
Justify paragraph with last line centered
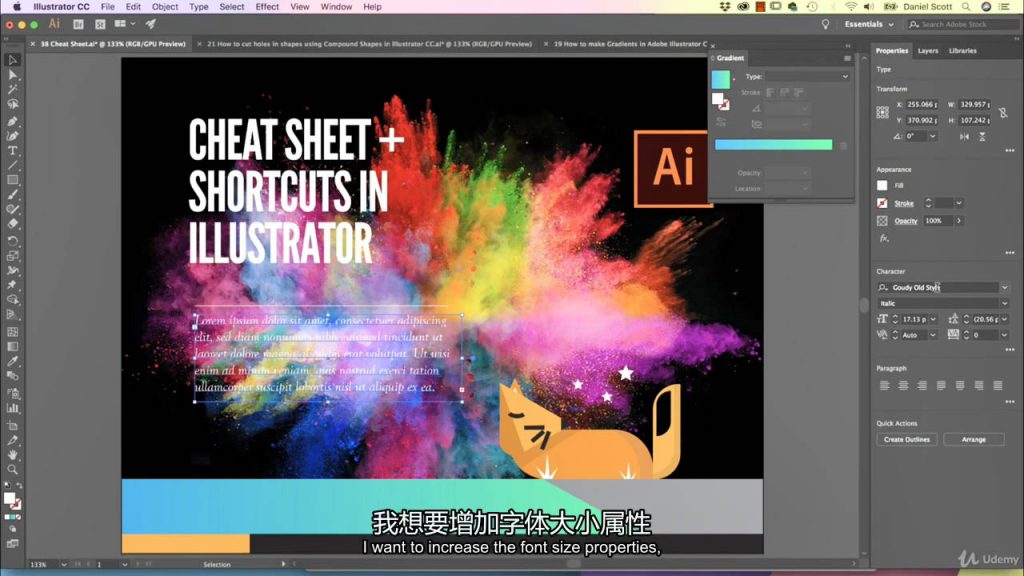pos(960,385)
